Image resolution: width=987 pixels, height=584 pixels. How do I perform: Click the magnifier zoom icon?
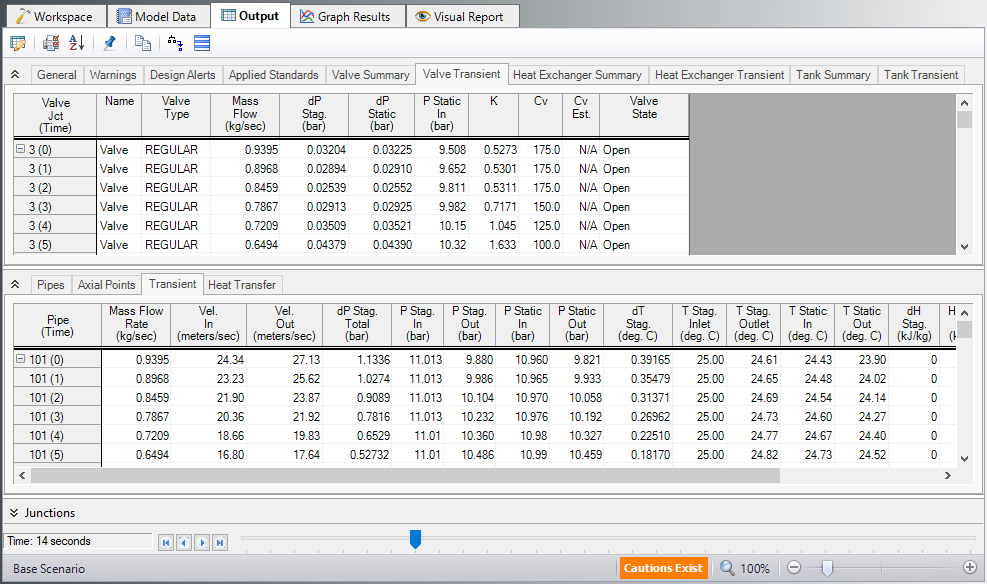coord(727,568)
